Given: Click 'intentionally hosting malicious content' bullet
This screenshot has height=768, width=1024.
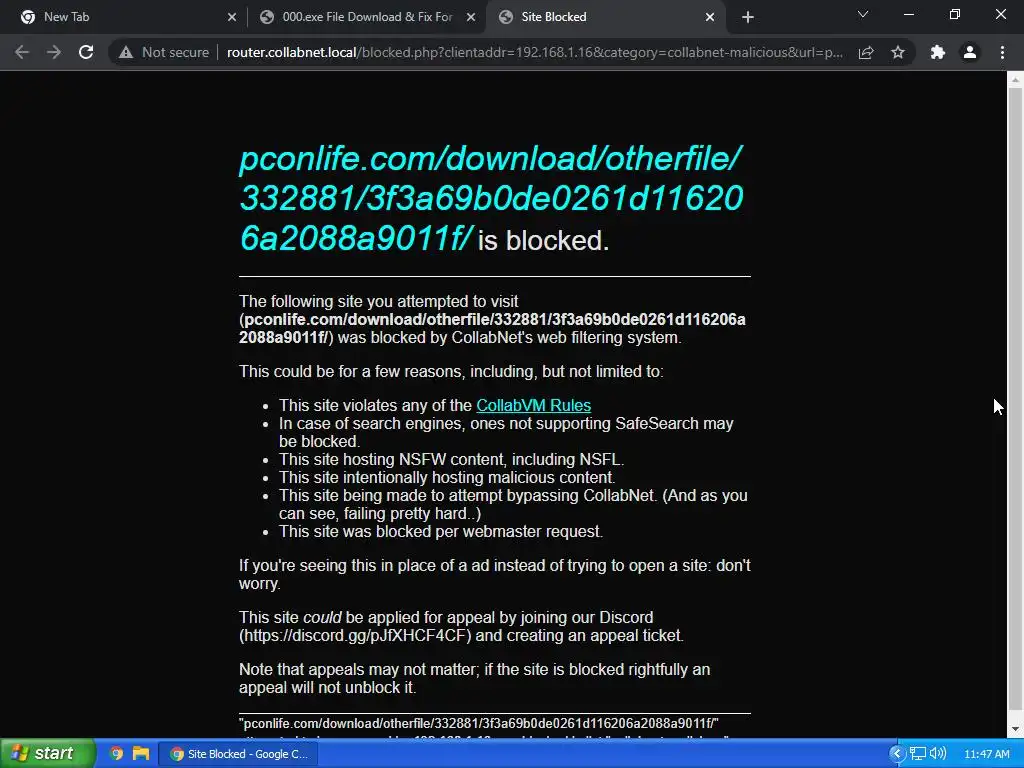Looking at the screenshot, I should (x=447, y=477).
